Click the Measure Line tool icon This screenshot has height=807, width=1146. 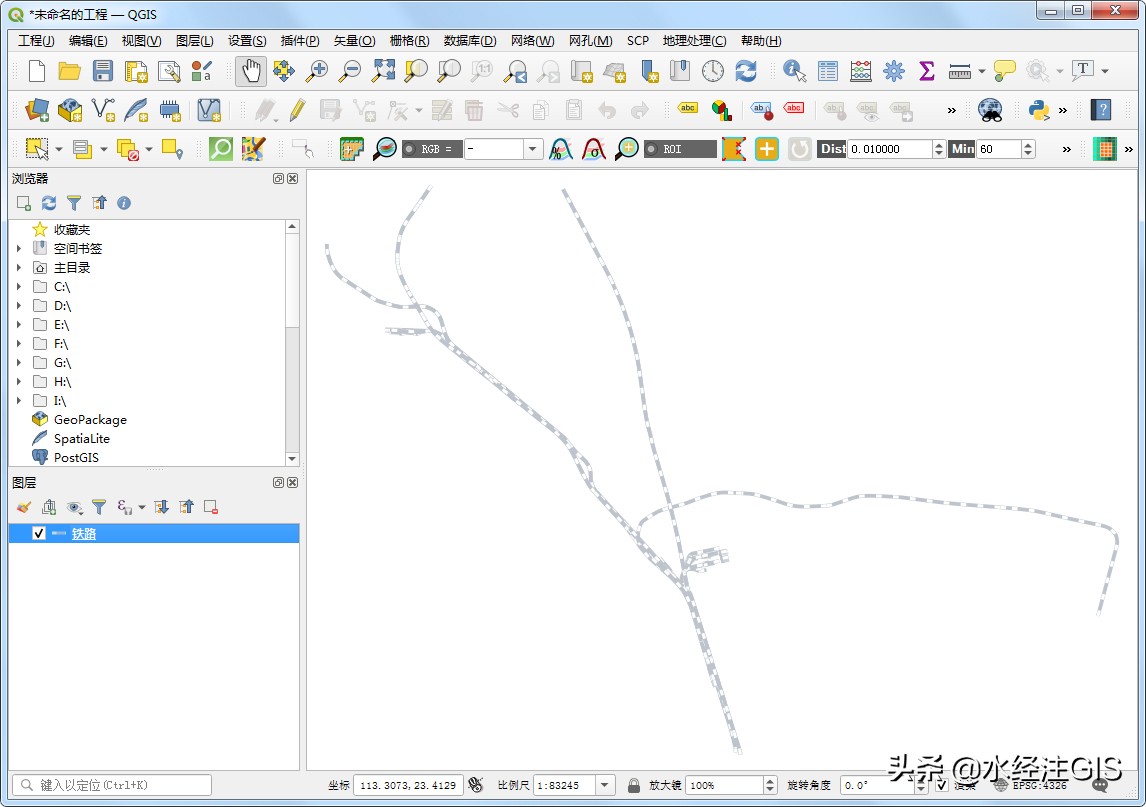[x=961, y=71]
